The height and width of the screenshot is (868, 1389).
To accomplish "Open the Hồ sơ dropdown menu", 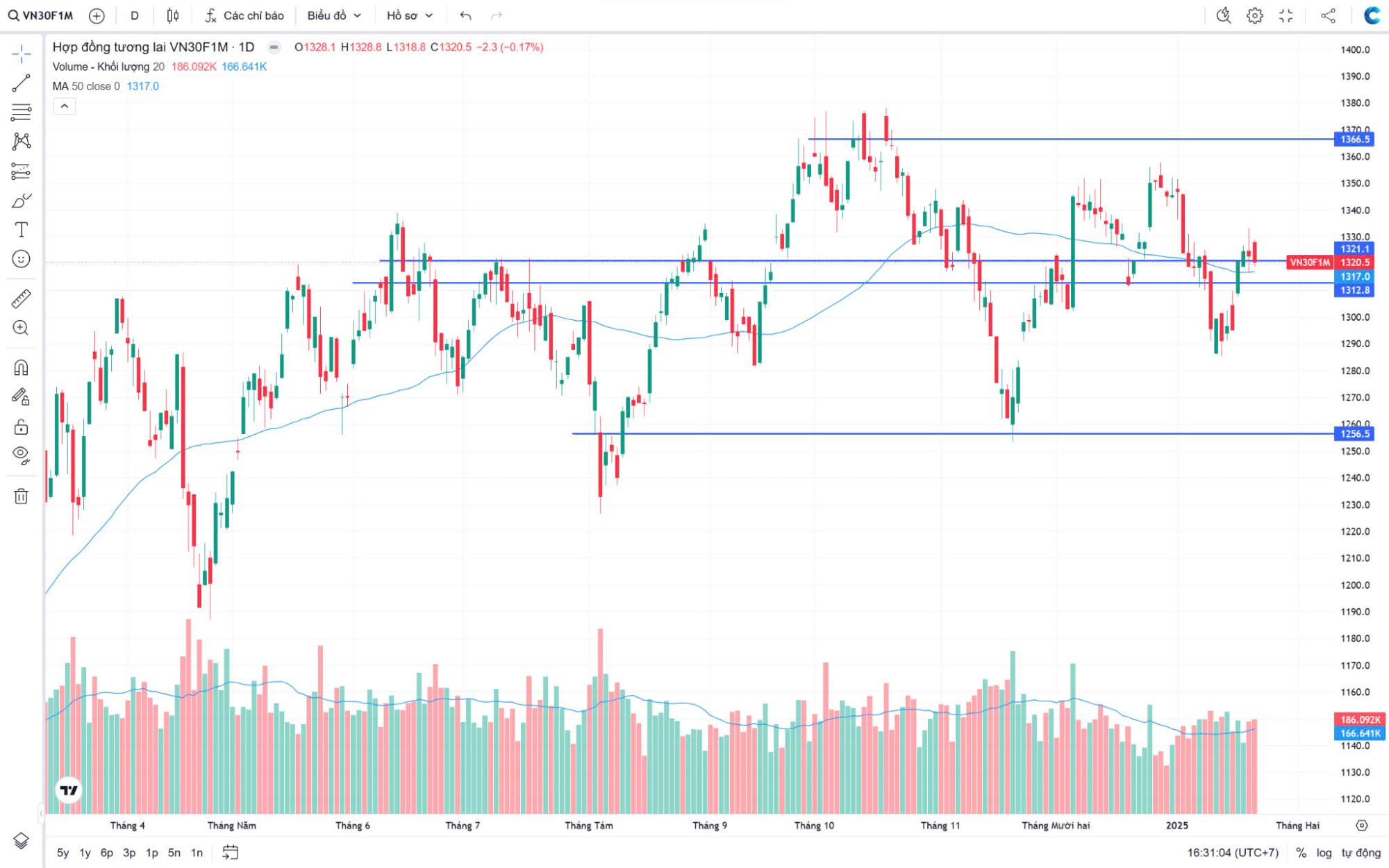I will 409,15.
